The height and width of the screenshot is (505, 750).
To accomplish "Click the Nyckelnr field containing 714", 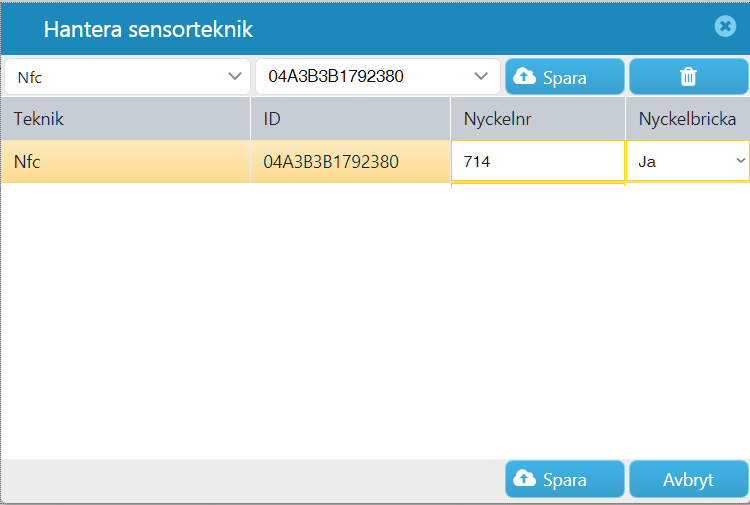I will [538, 161].
